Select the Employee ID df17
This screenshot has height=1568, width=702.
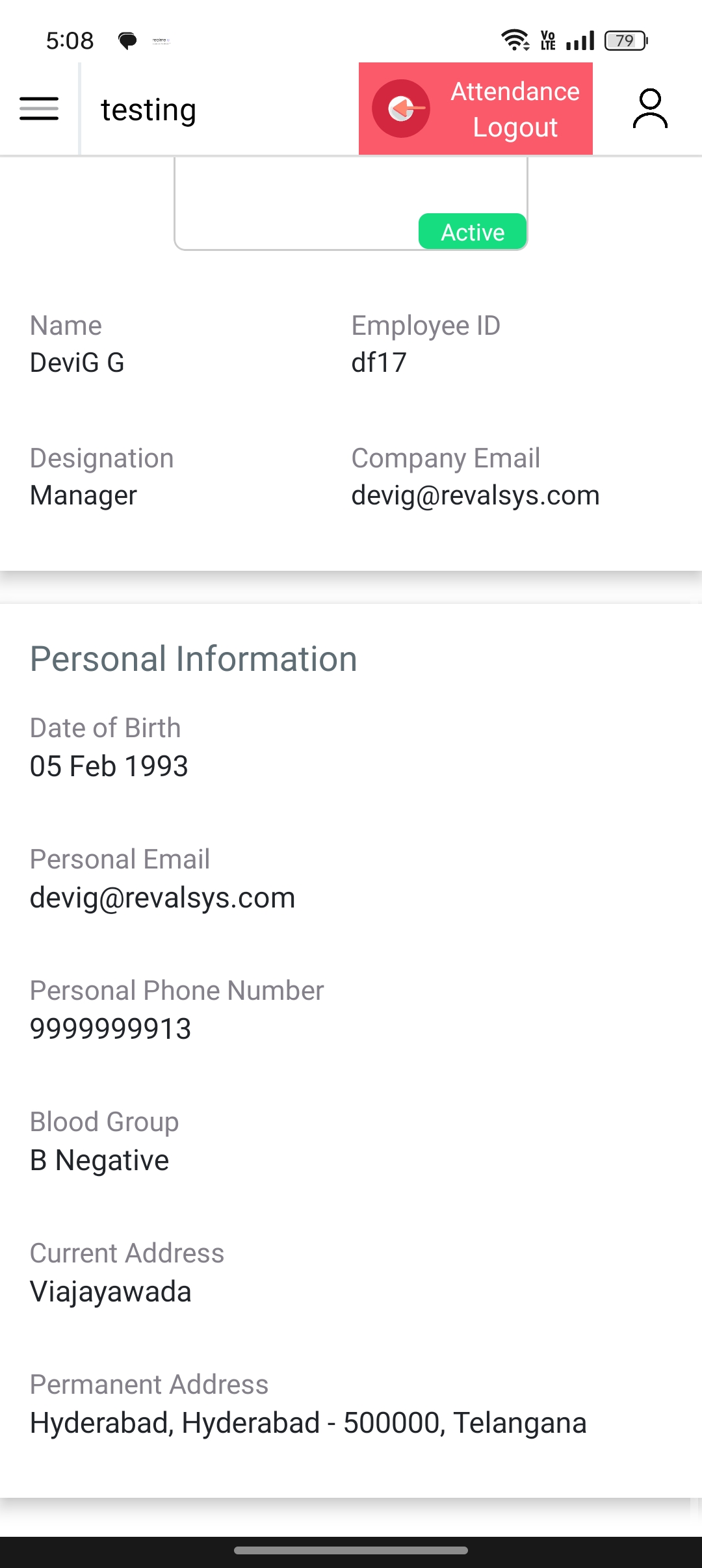379,363
